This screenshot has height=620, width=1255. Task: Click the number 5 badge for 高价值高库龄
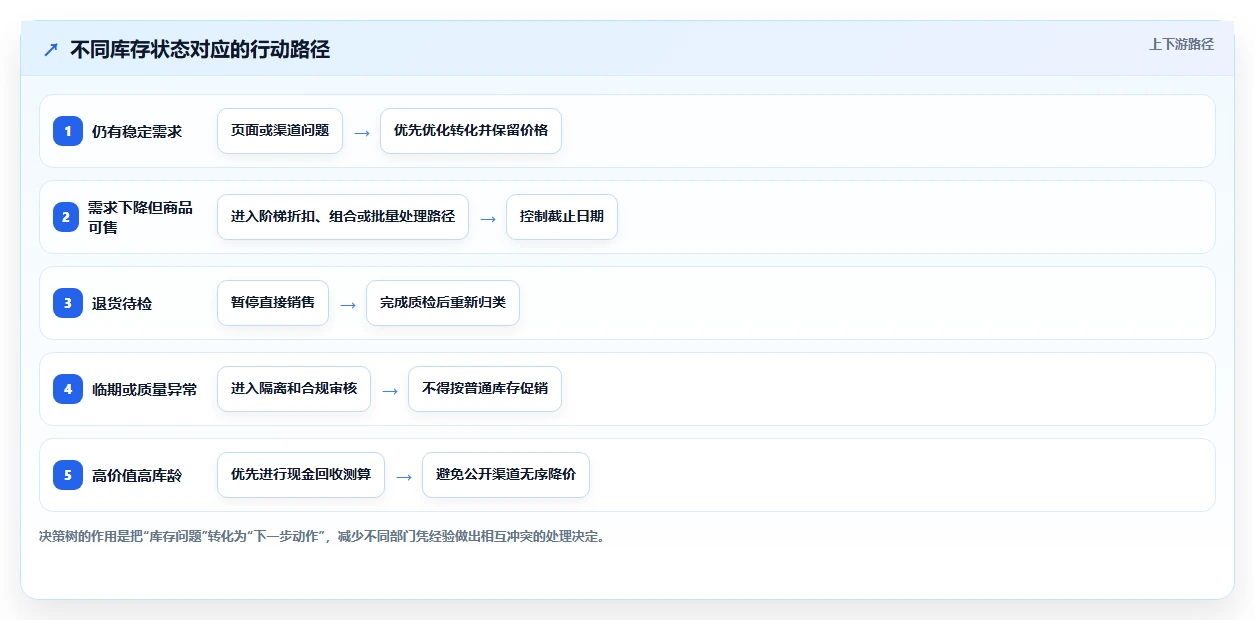(x=68, y=474)
